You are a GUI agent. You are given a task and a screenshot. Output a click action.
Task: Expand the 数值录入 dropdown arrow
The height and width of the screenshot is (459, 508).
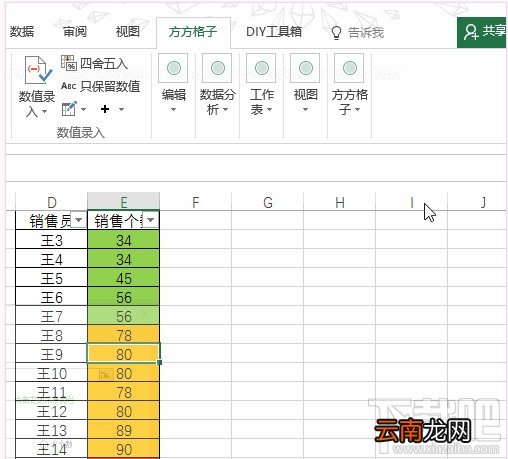click(44, 112)
